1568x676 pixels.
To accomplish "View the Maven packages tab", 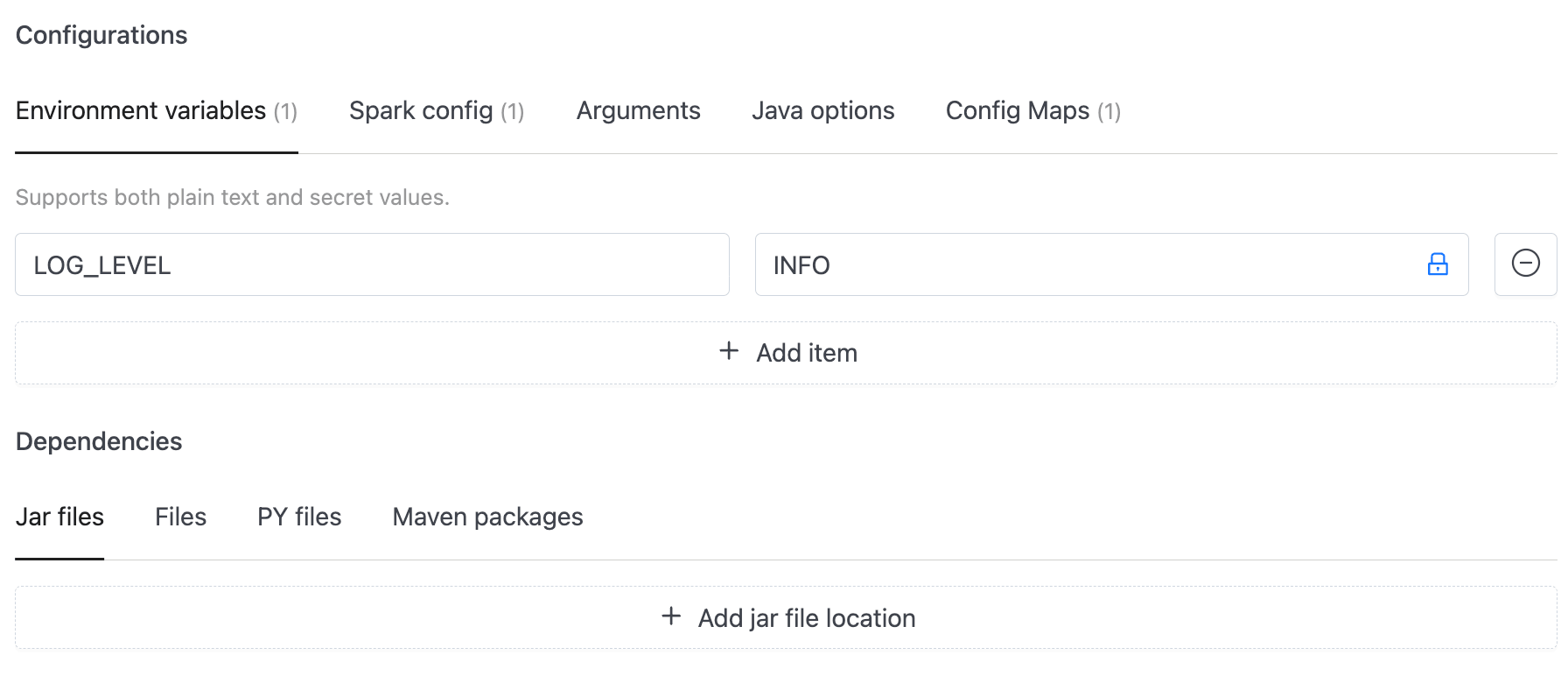I will click(487, 518).
